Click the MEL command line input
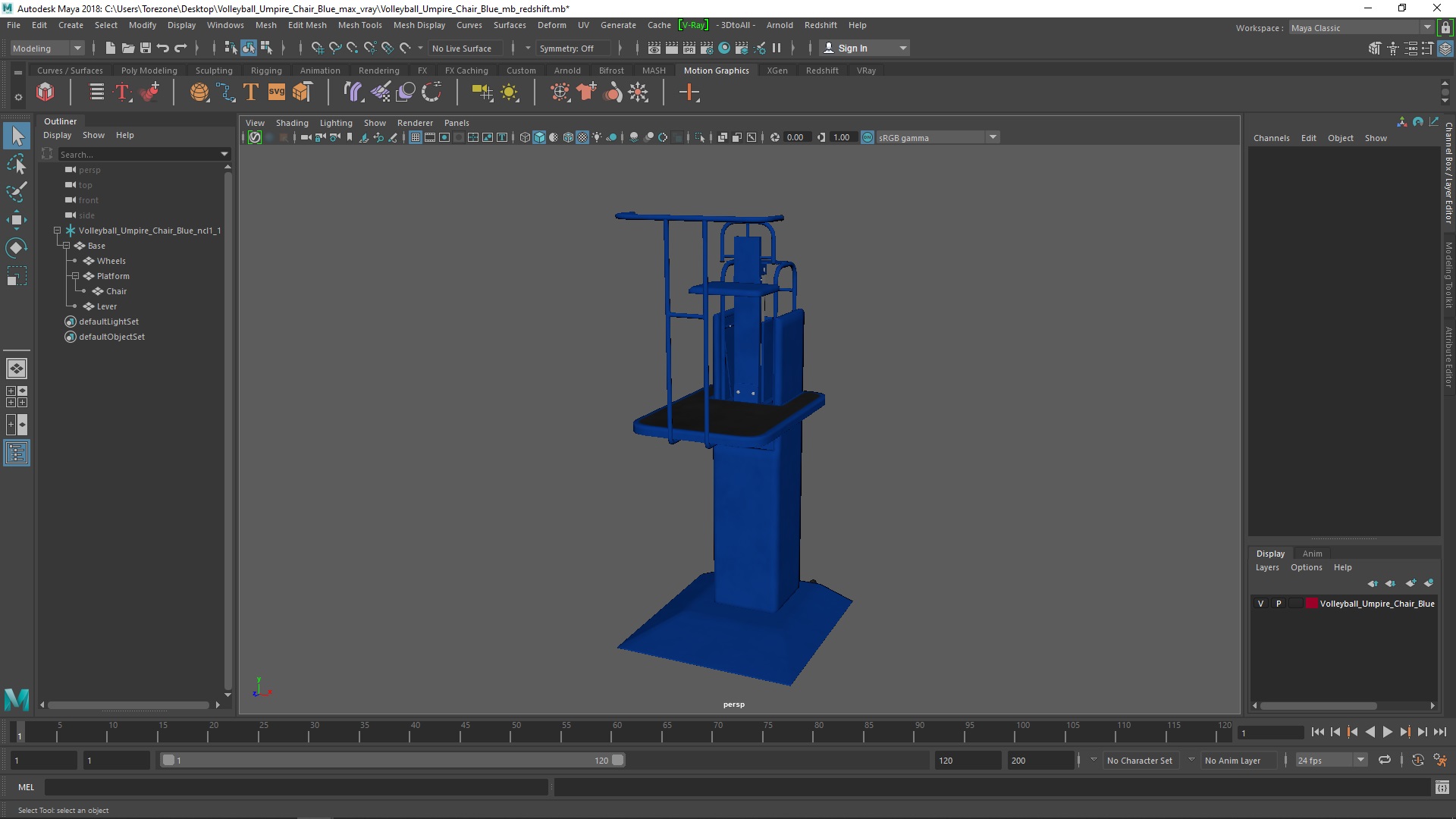The height and width of the screenshot is (819, 1456). [x=296, y=787]
